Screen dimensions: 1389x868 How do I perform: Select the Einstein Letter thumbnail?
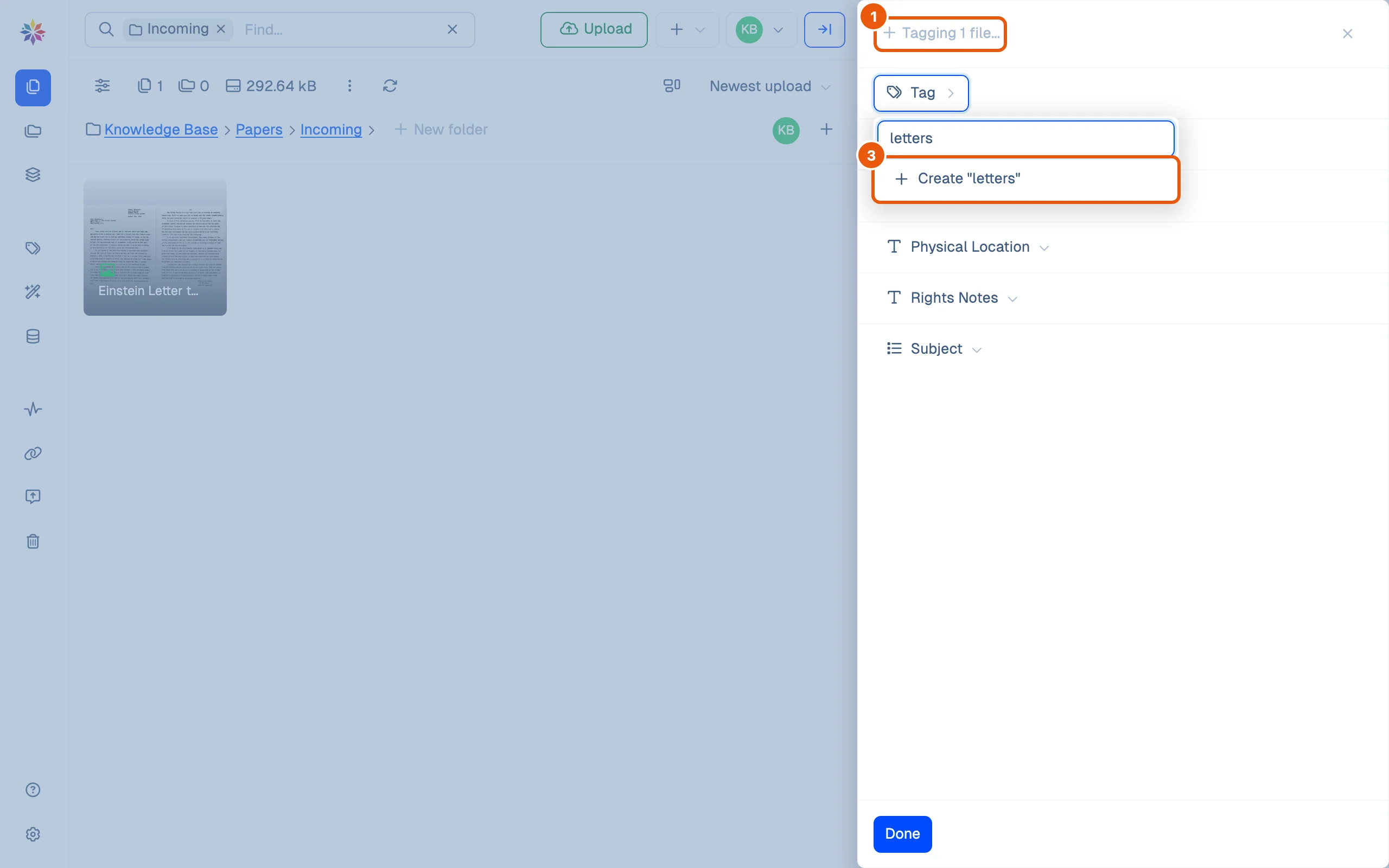tap(155, 247)
